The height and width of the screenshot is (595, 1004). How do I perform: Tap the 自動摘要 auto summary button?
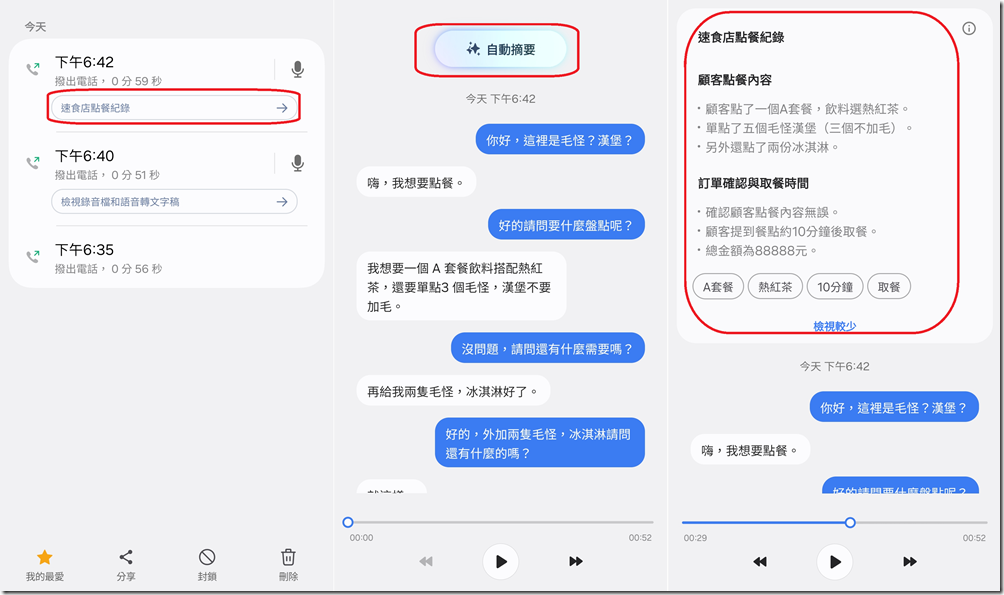[x=501, y=49]
